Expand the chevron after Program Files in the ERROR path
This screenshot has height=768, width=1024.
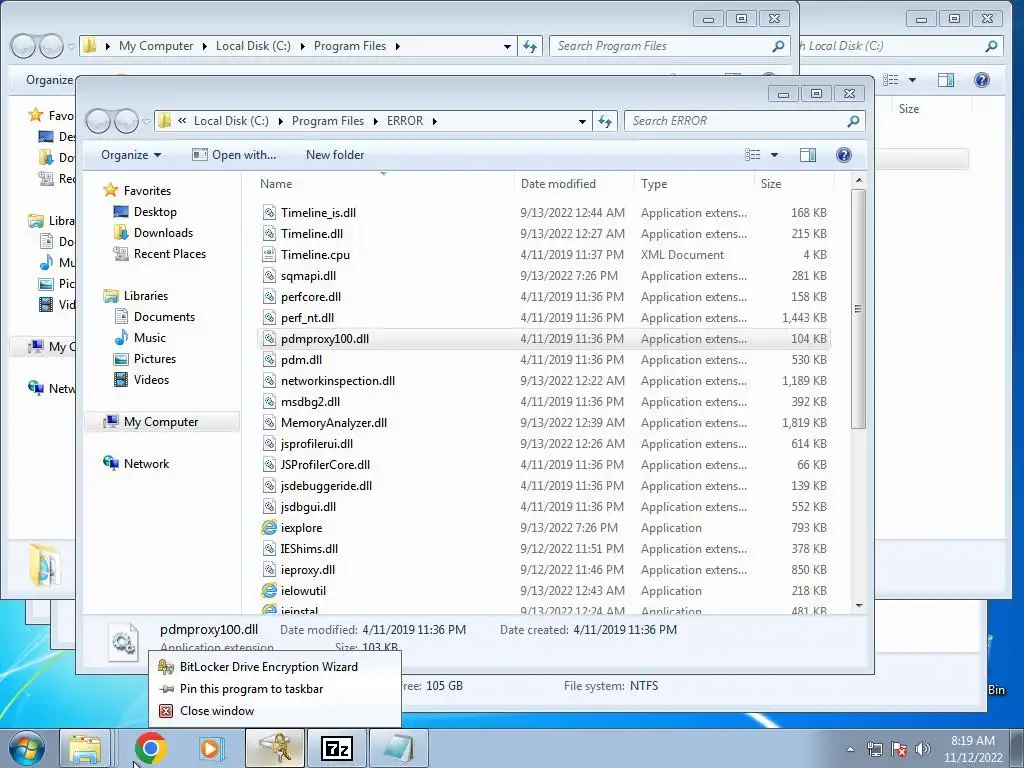coord(376,121)
